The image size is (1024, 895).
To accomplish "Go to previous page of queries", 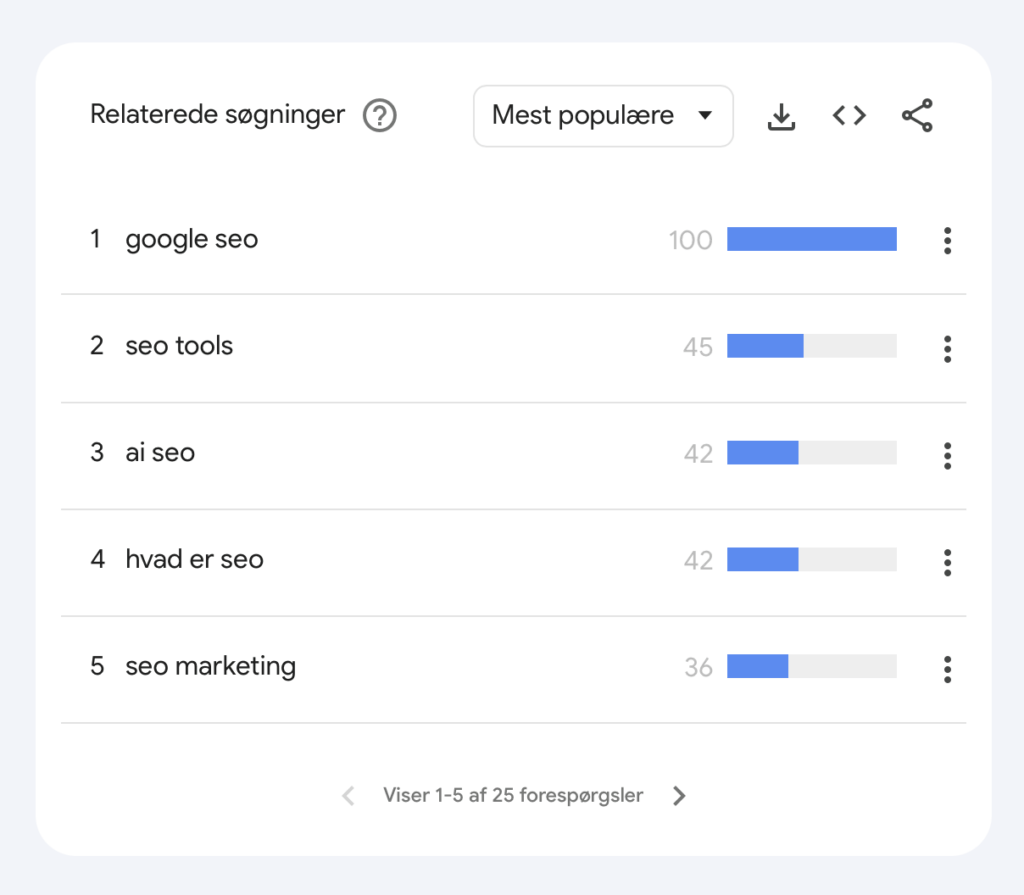I will [x=348, y=796].
